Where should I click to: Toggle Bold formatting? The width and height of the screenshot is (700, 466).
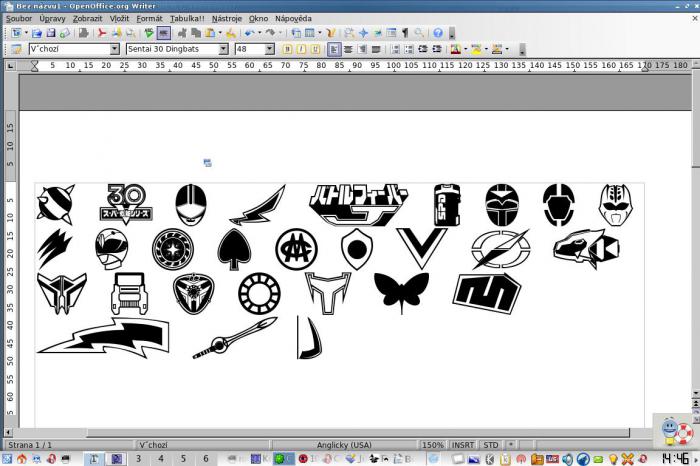(x=288, y=49)
